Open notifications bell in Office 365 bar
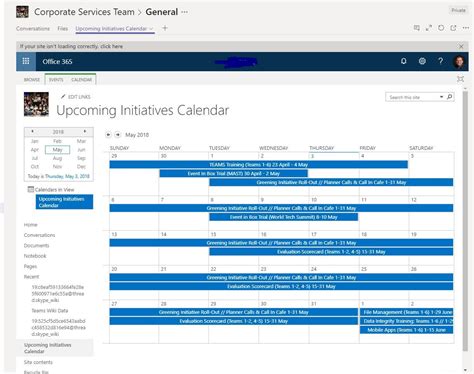Screen dimensions: 474x374 [403, 61]
